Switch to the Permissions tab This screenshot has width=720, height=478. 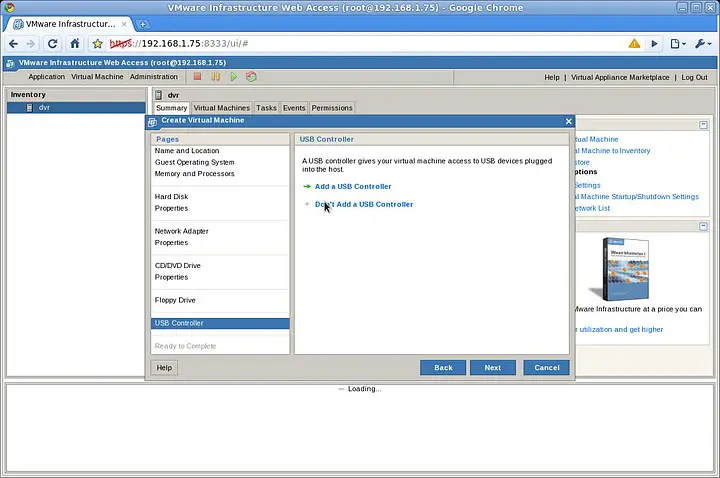pyautogui.click(x=332, y=108)
